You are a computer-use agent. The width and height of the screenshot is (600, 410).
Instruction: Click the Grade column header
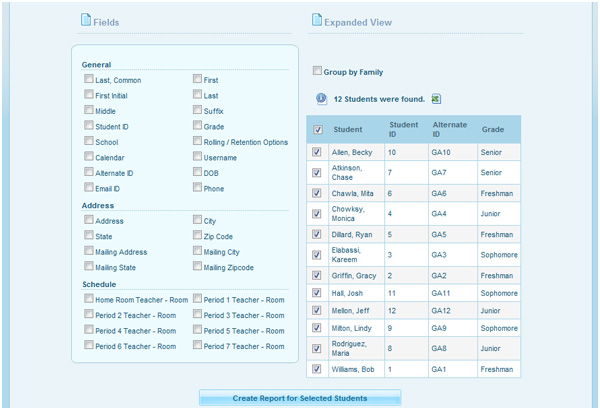pyautogui.click(x=492, y=129)
